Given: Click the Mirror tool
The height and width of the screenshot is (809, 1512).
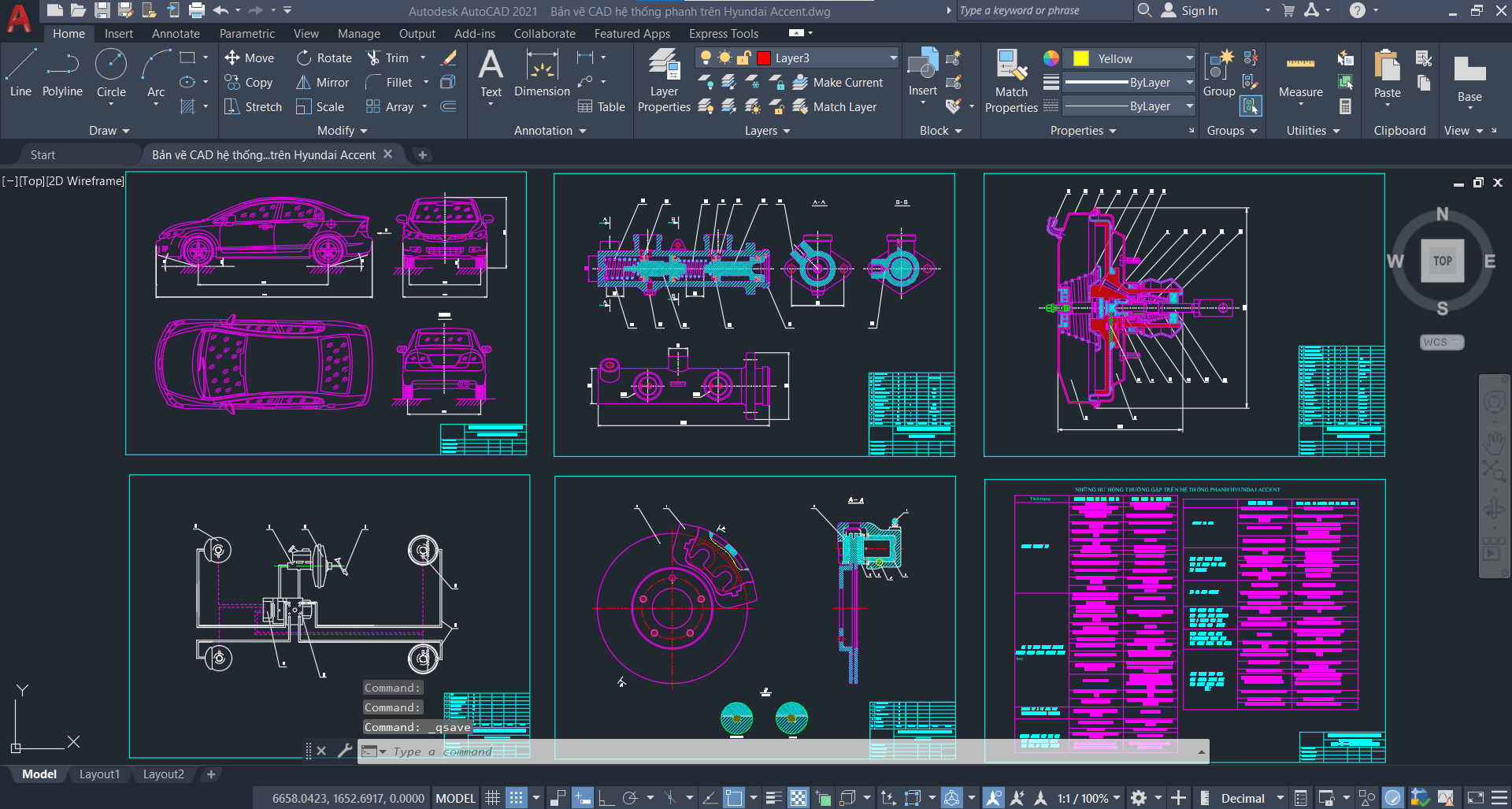Looking at the screenshot, I should click(322, 82).
